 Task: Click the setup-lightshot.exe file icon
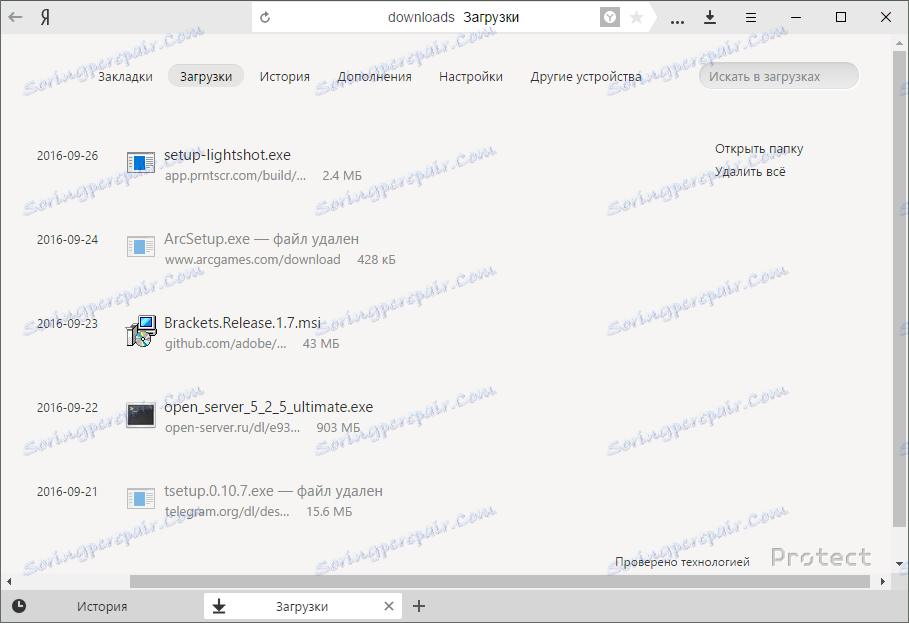(x=141, y=162)
